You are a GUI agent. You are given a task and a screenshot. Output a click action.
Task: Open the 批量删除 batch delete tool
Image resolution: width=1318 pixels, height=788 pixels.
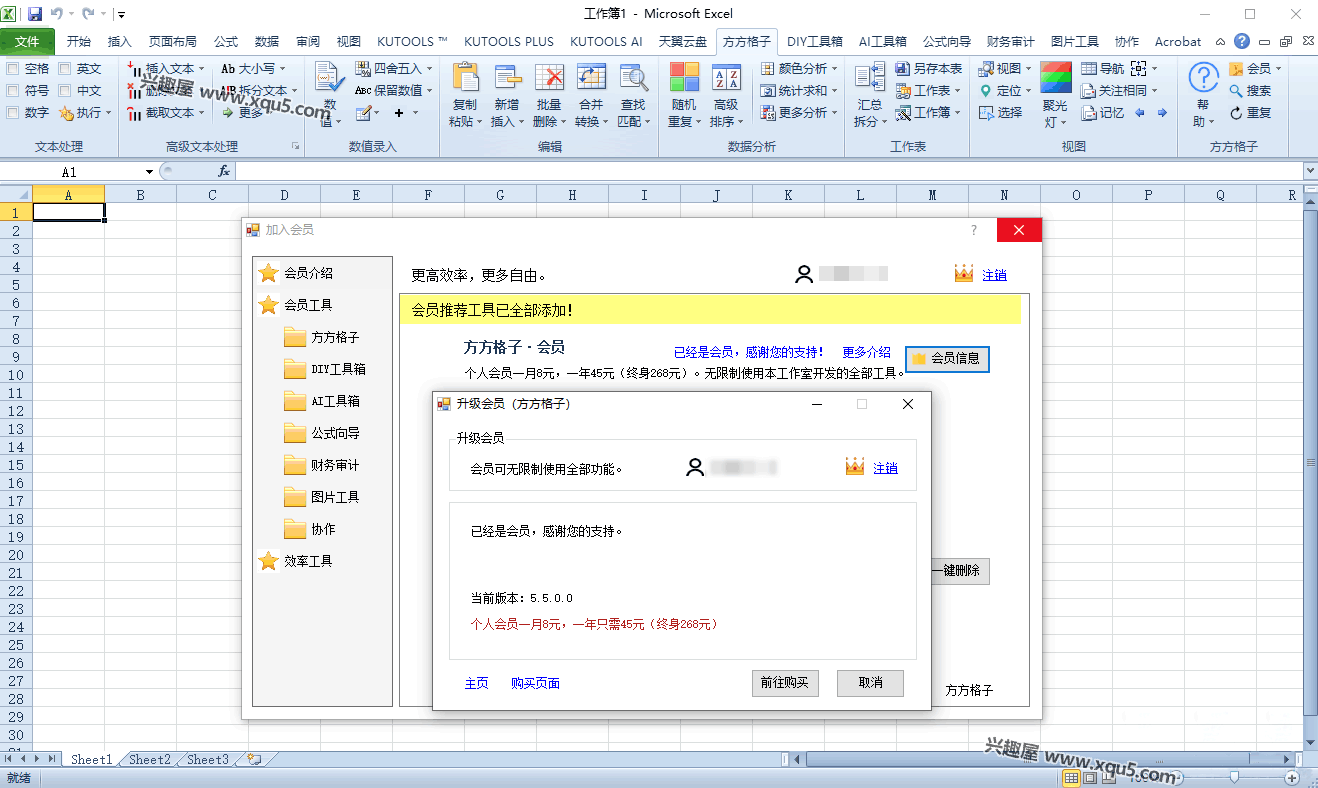(549, 96)
